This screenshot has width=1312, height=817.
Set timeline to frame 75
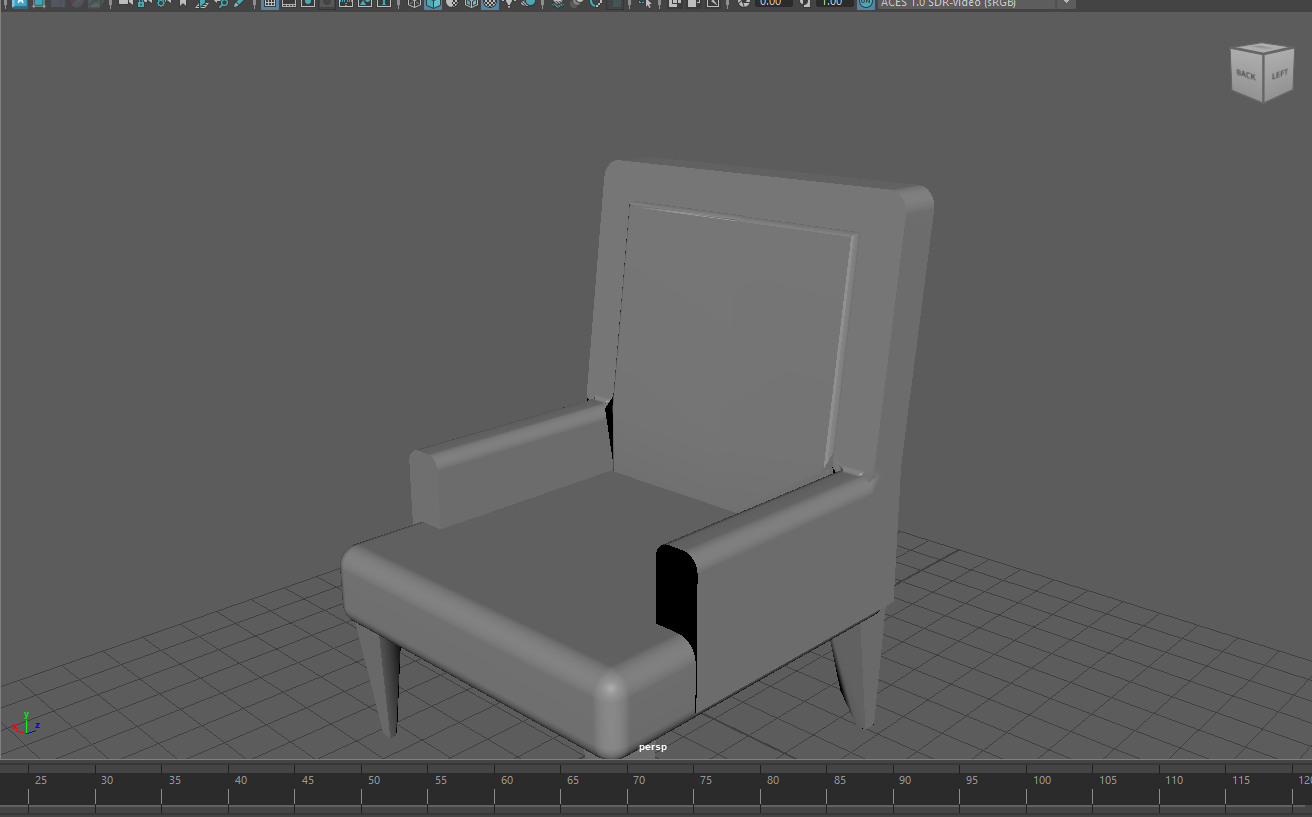click(x=706, y=780)
